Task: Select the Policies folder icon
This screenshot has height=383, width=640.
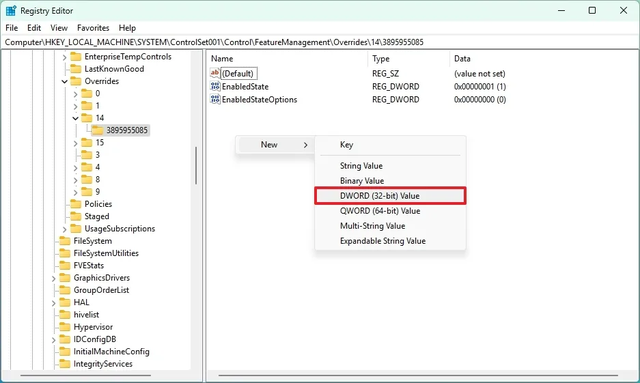Action: 76,204
